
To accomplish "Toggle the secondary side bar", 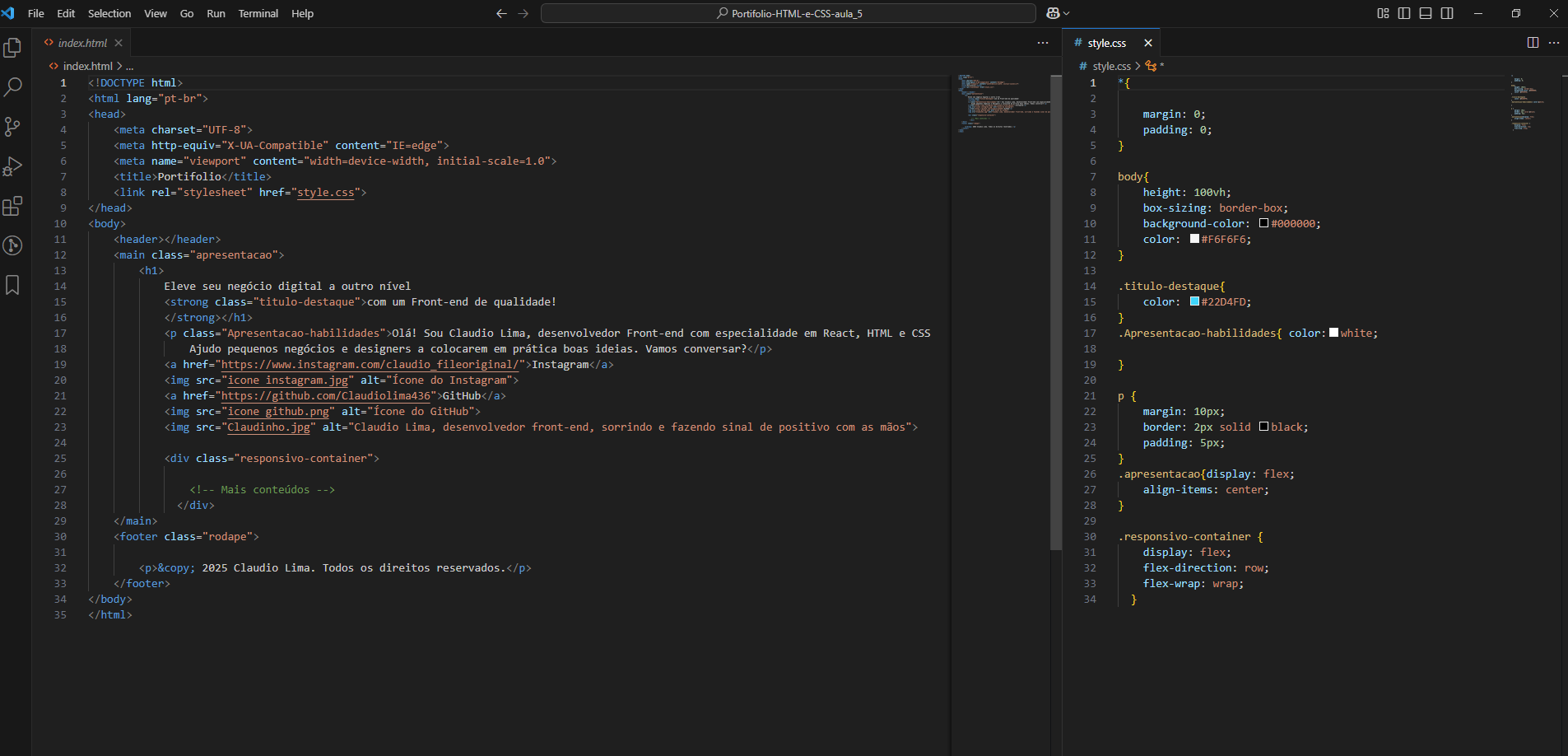I will point(1447,13).
